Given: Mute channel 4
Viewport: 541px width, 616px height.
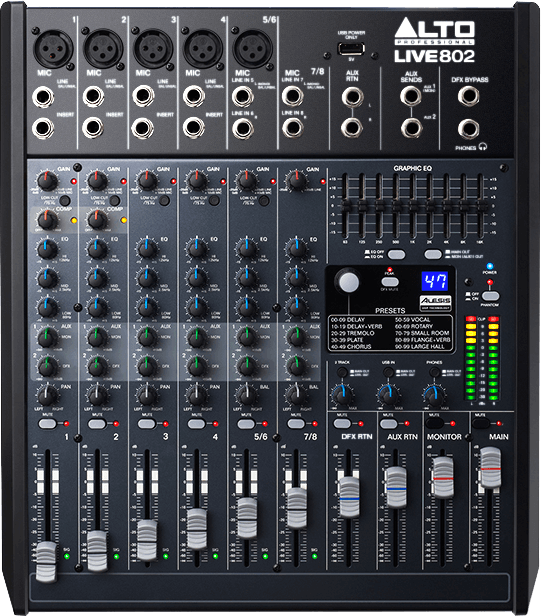Looking at the screenshot, I should click(x=196, y=424).
